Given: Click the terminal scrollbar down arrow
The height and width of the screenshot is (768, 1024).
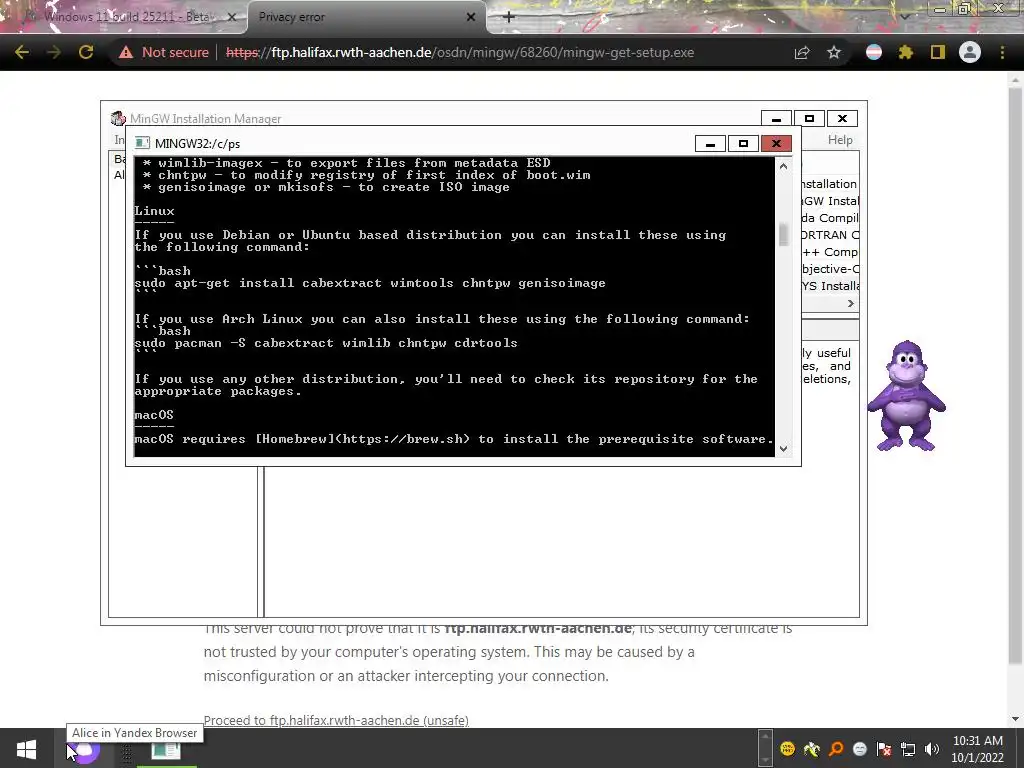Looking at the screenshot, I should (783, 449).
